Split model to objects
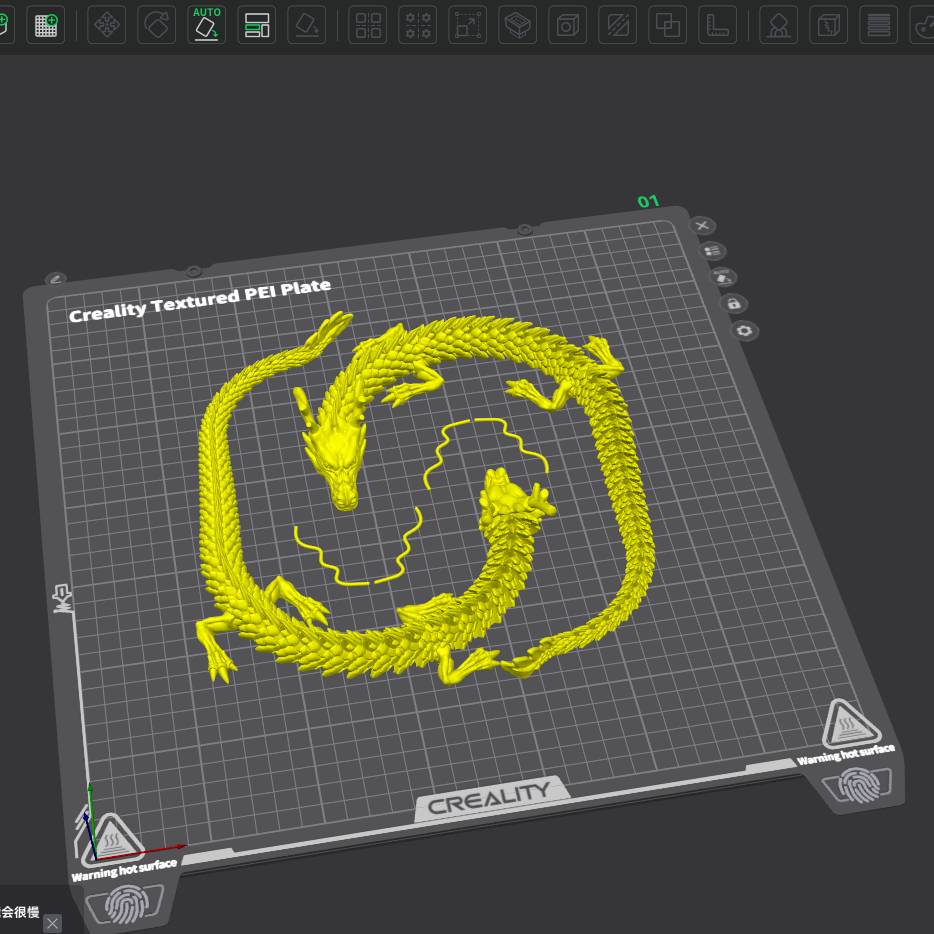934x934 pixels. tap(368, 25)
